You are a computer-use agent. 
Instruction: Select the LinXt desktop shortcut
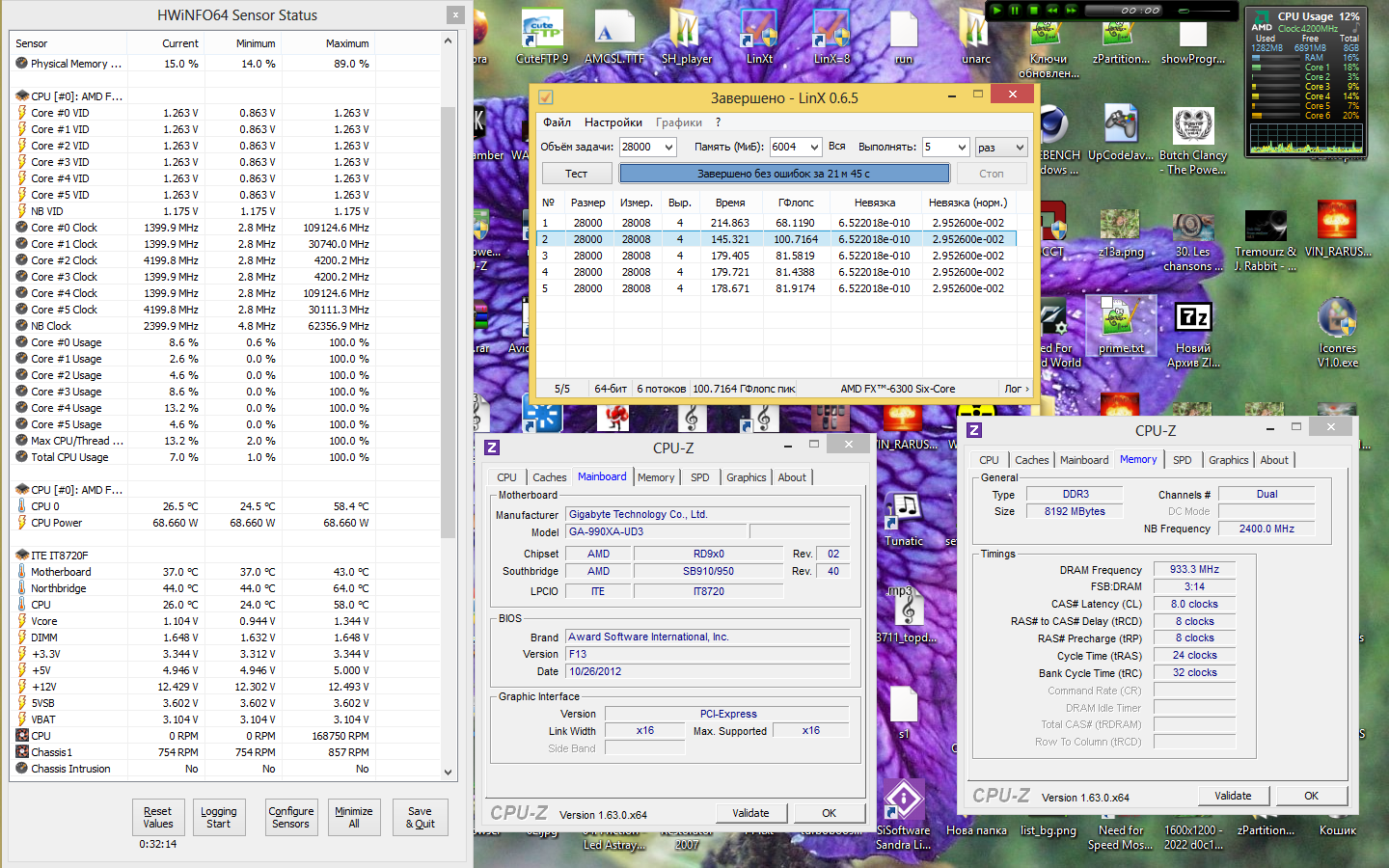[x=759, y=30]
